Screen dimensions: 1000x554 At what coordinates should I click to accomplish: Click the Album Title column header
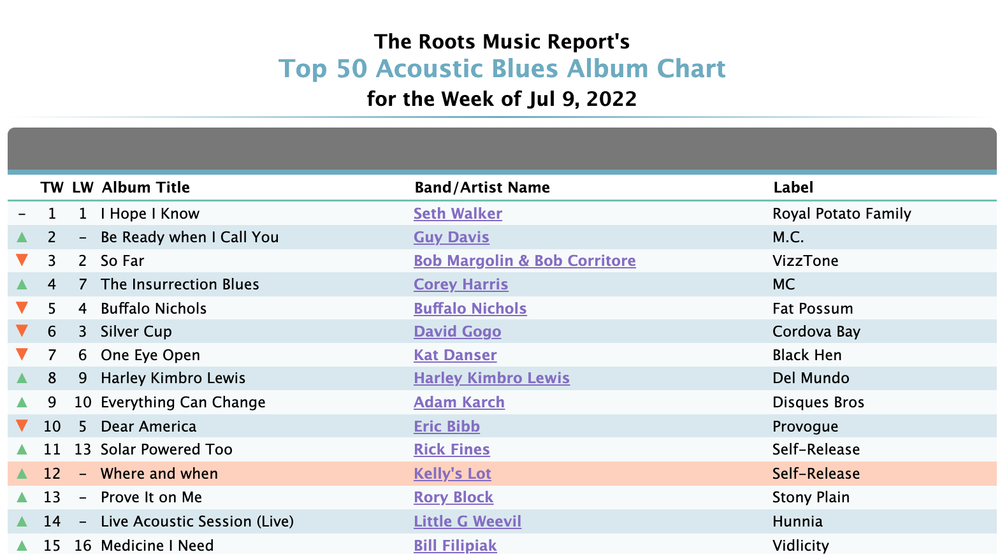coord(145,187)
